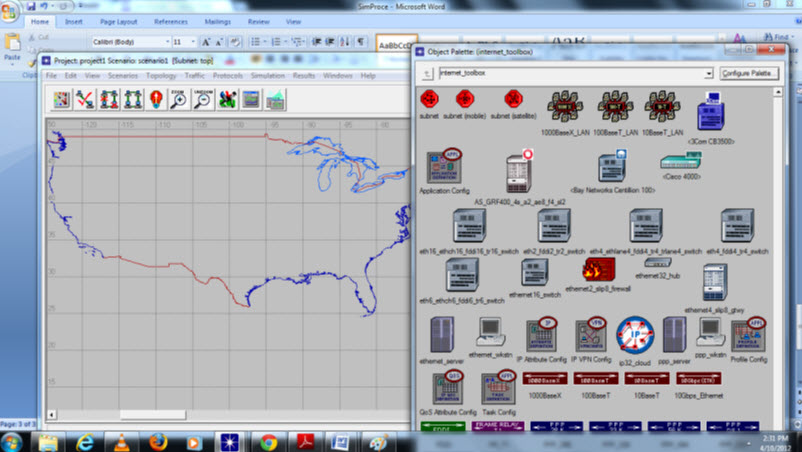This screenshot has width=802, height=452.
Task: Select the IP Attribute Config object
Action: pos(542,335)
